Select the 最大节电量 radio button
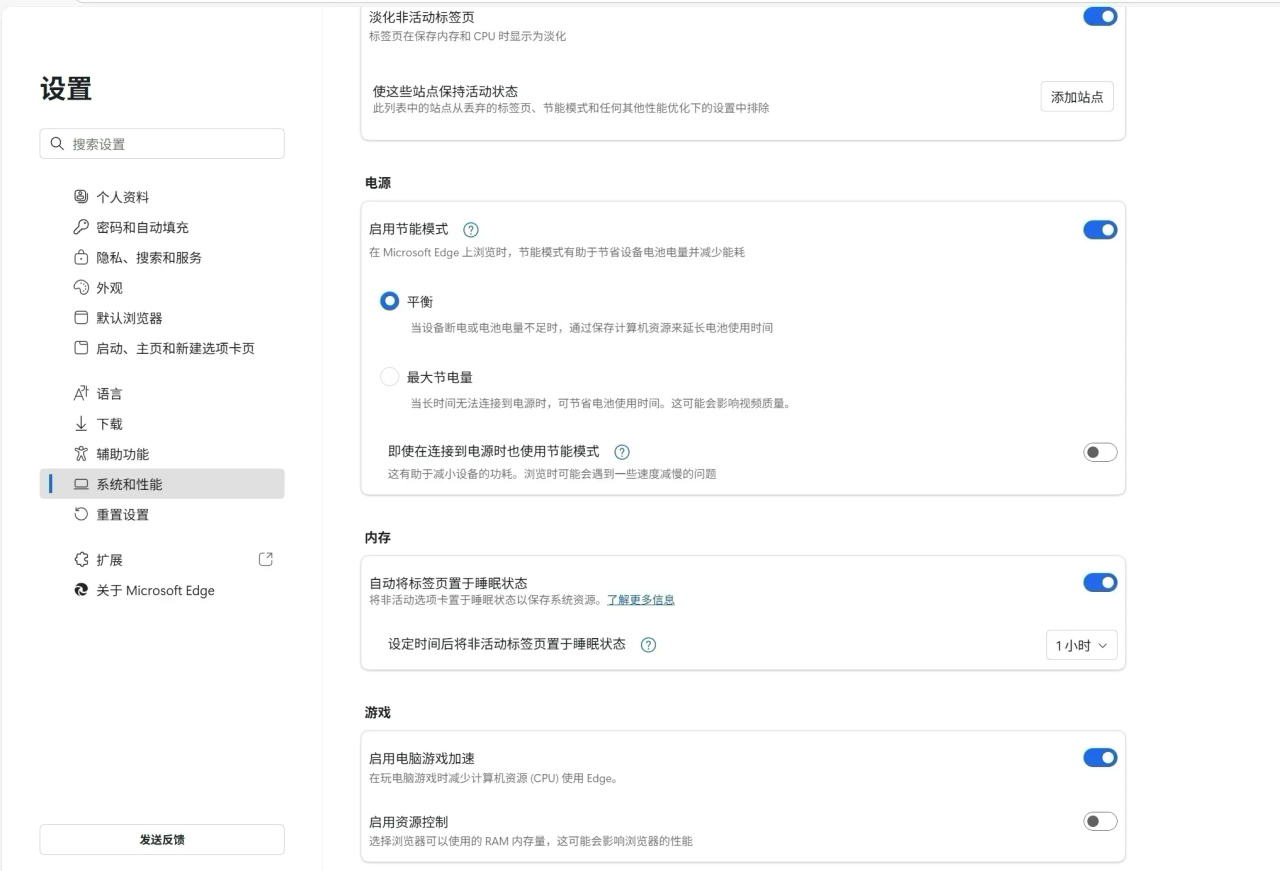1280x871 pixels. [390, 377]
